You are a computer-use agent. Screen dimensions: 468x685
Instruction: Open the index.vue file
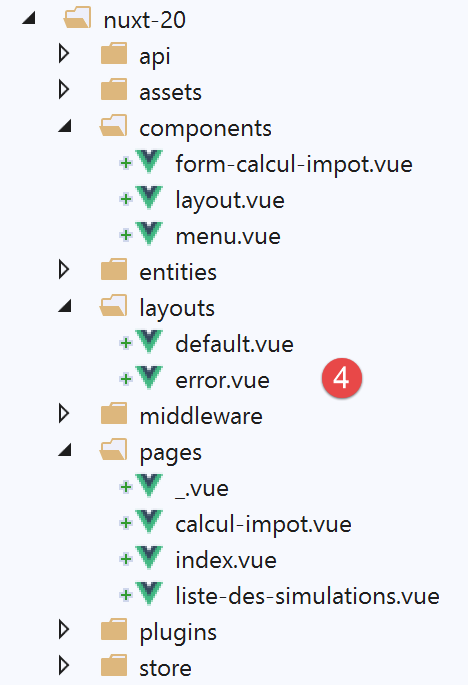226,560
